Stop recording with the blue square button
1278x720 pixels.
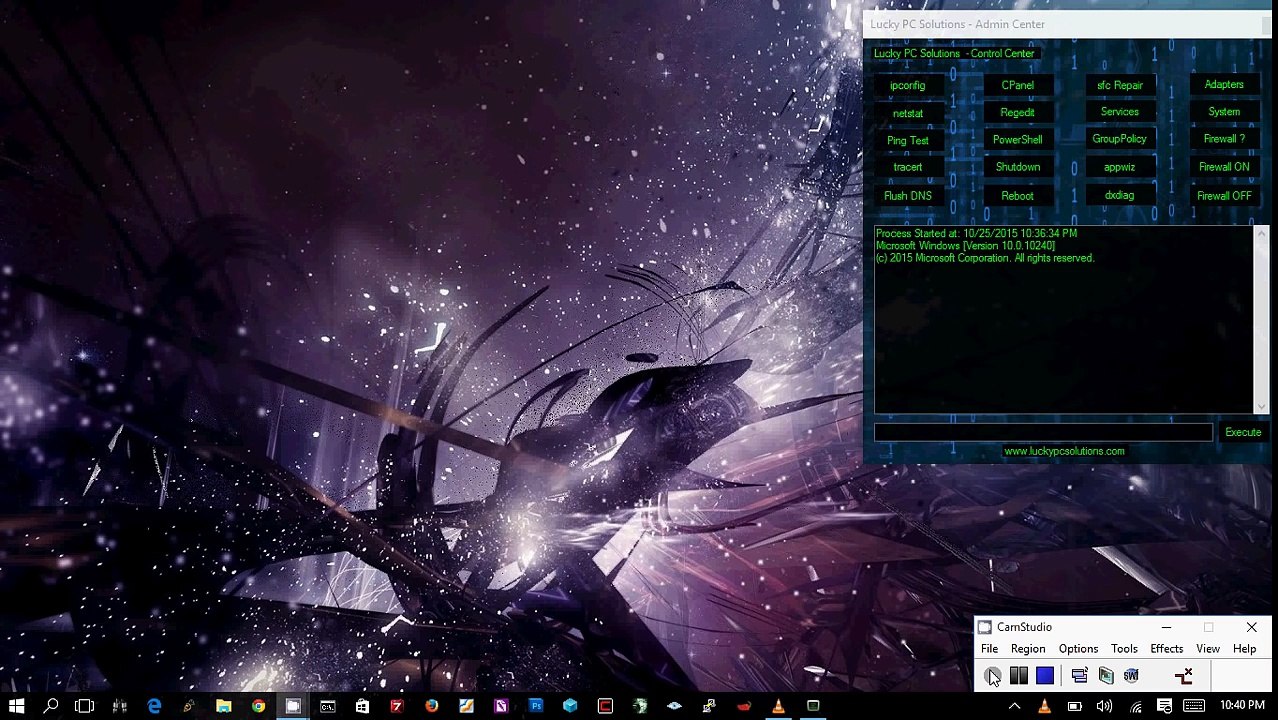tap(1044, 676)
